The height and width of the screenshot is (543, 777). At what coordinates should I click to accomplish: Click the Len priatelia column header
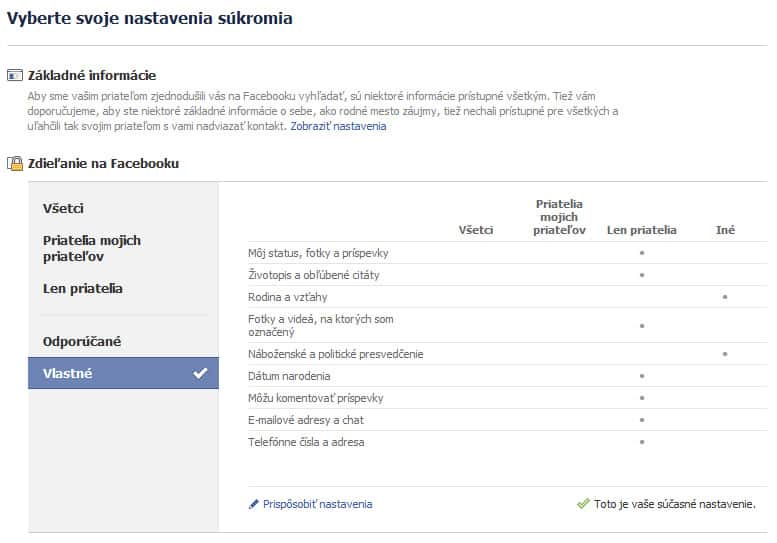click(642, 230)
